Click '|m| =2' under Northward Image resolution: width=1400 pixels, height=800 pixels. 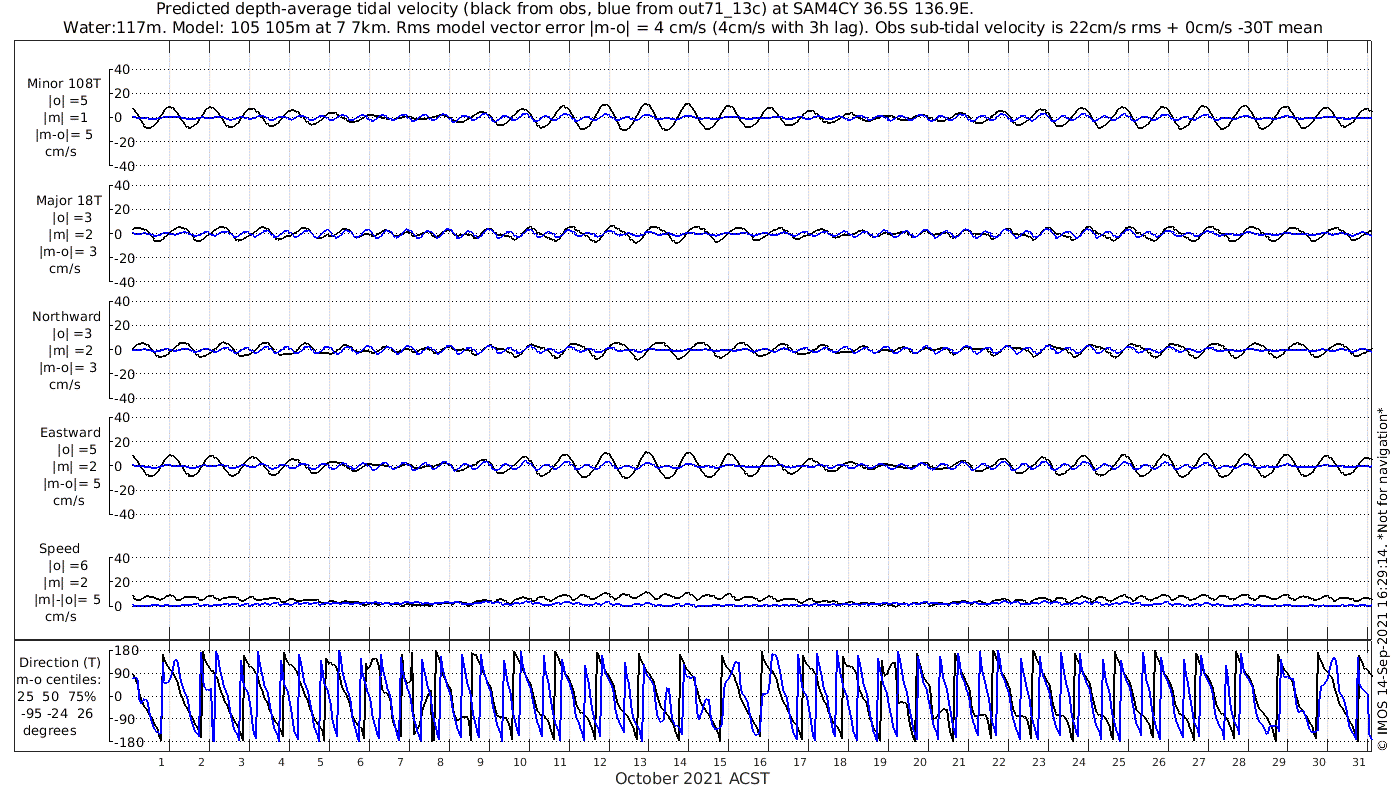(x=69, y=350)
